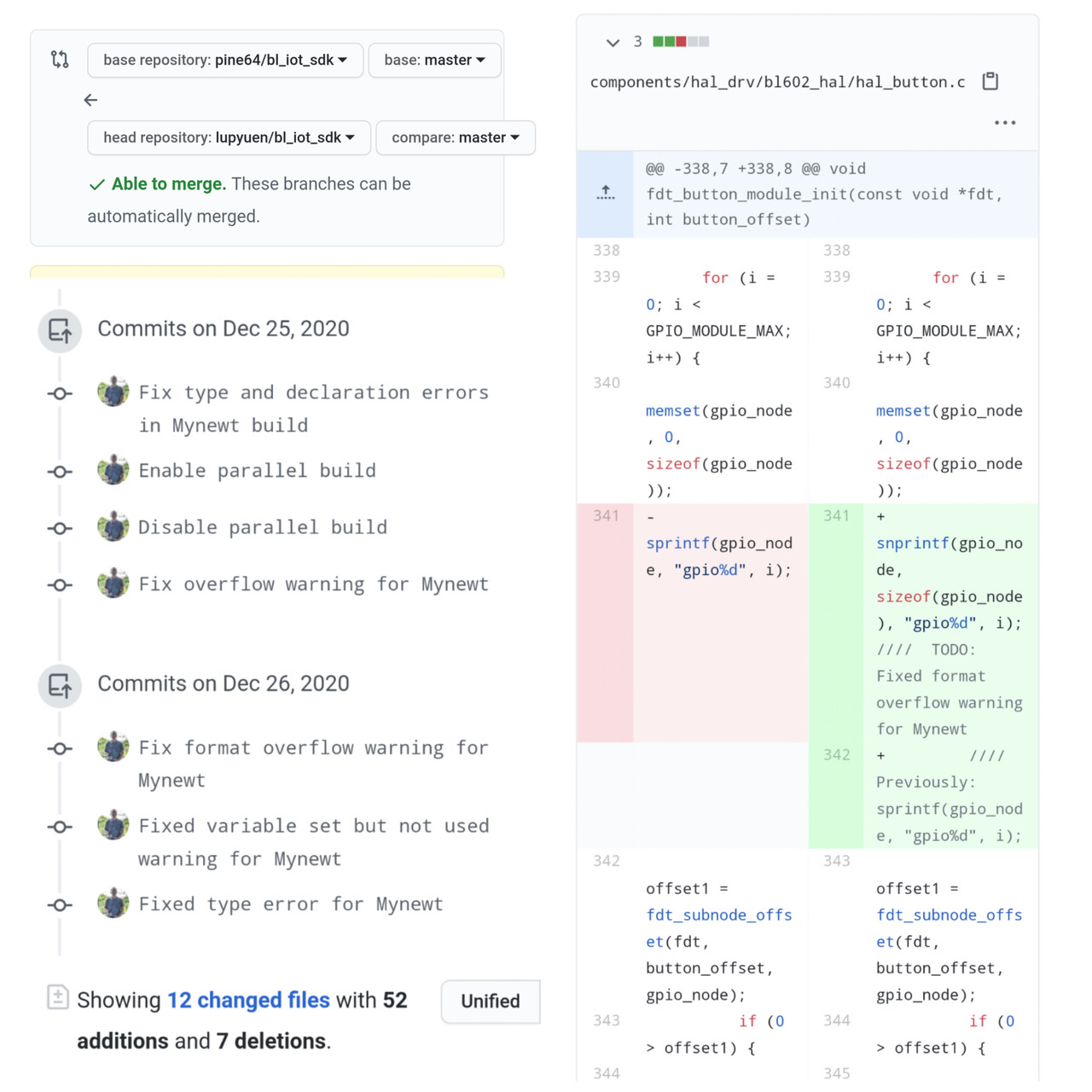Open the base: master branch dropdown
1092x1092 pixels.
[x=434, y=60]
